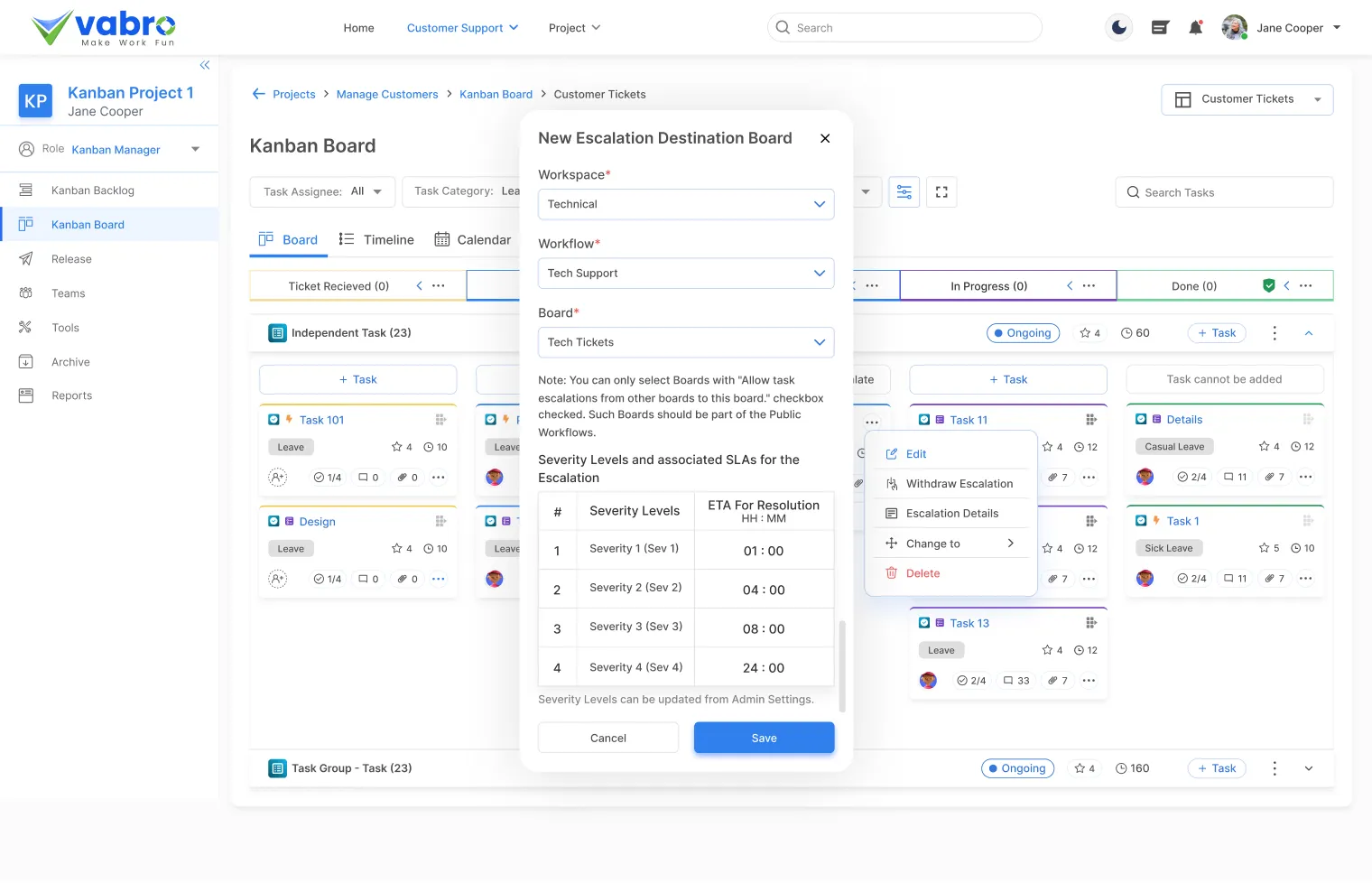
Task: Open the filter settings icon
Action: pos(904,192)
